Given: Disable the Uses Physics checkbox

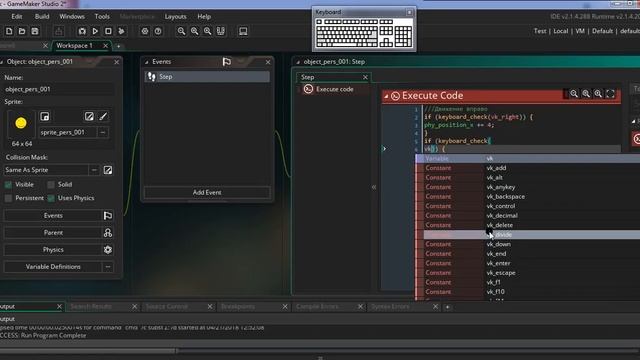Looking at the screenshot, I should (x=51, y=198).
